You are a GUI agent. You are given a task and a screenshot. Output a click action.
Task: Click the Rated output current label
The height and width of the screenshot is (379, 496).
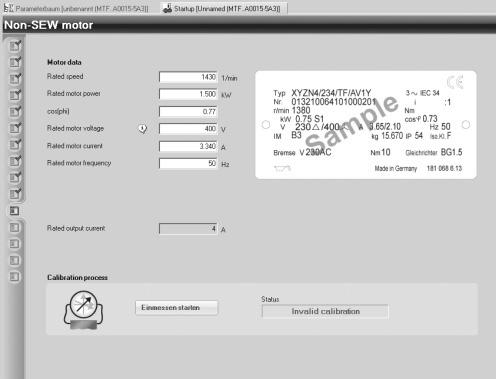point(76,228)
